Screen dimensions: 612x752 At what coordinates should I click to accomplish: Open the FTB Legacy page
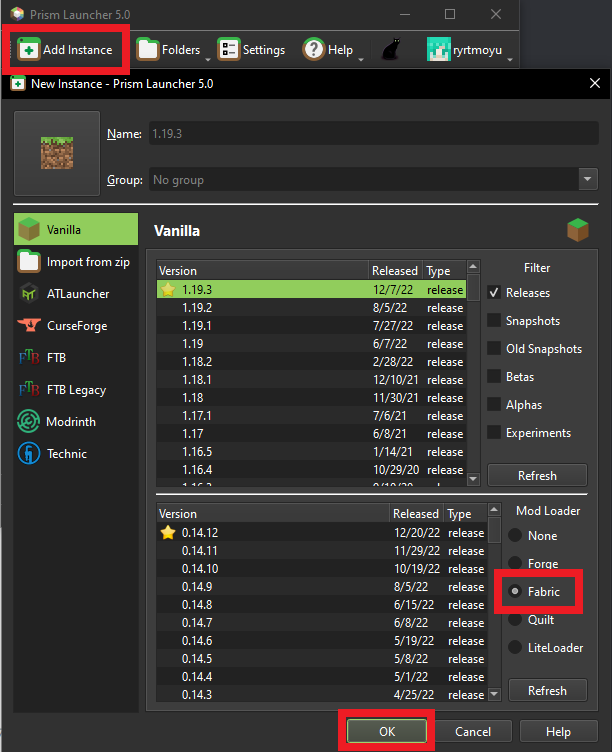tap(76, 390)
